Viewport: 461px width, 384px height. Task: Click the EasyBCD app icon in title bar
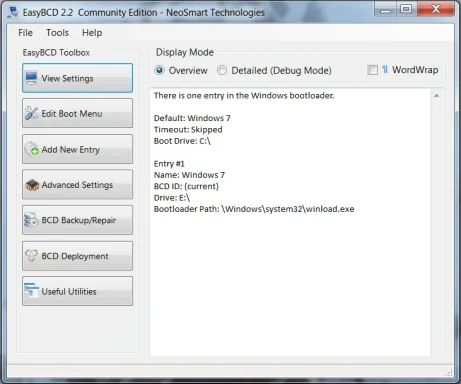(x=13, y=12)
